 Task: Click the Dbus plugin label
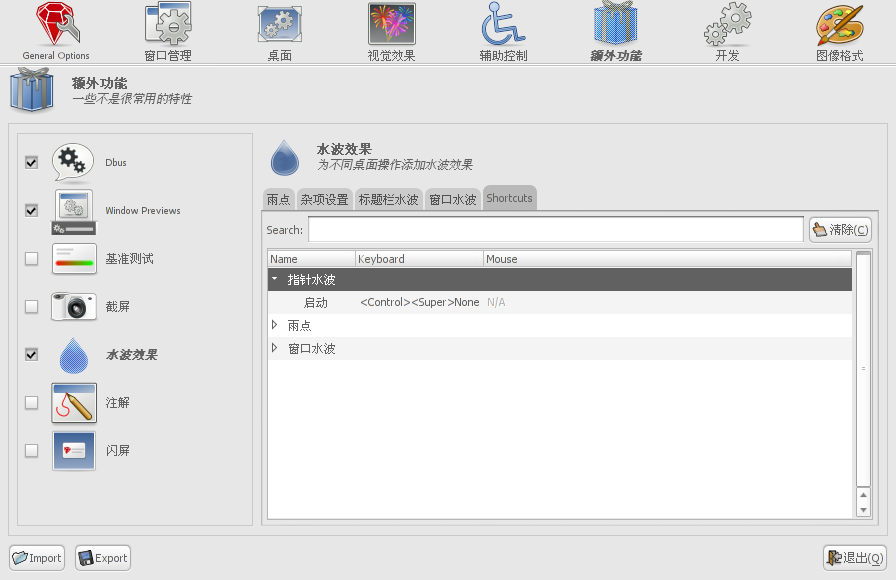tap(115, 162)
